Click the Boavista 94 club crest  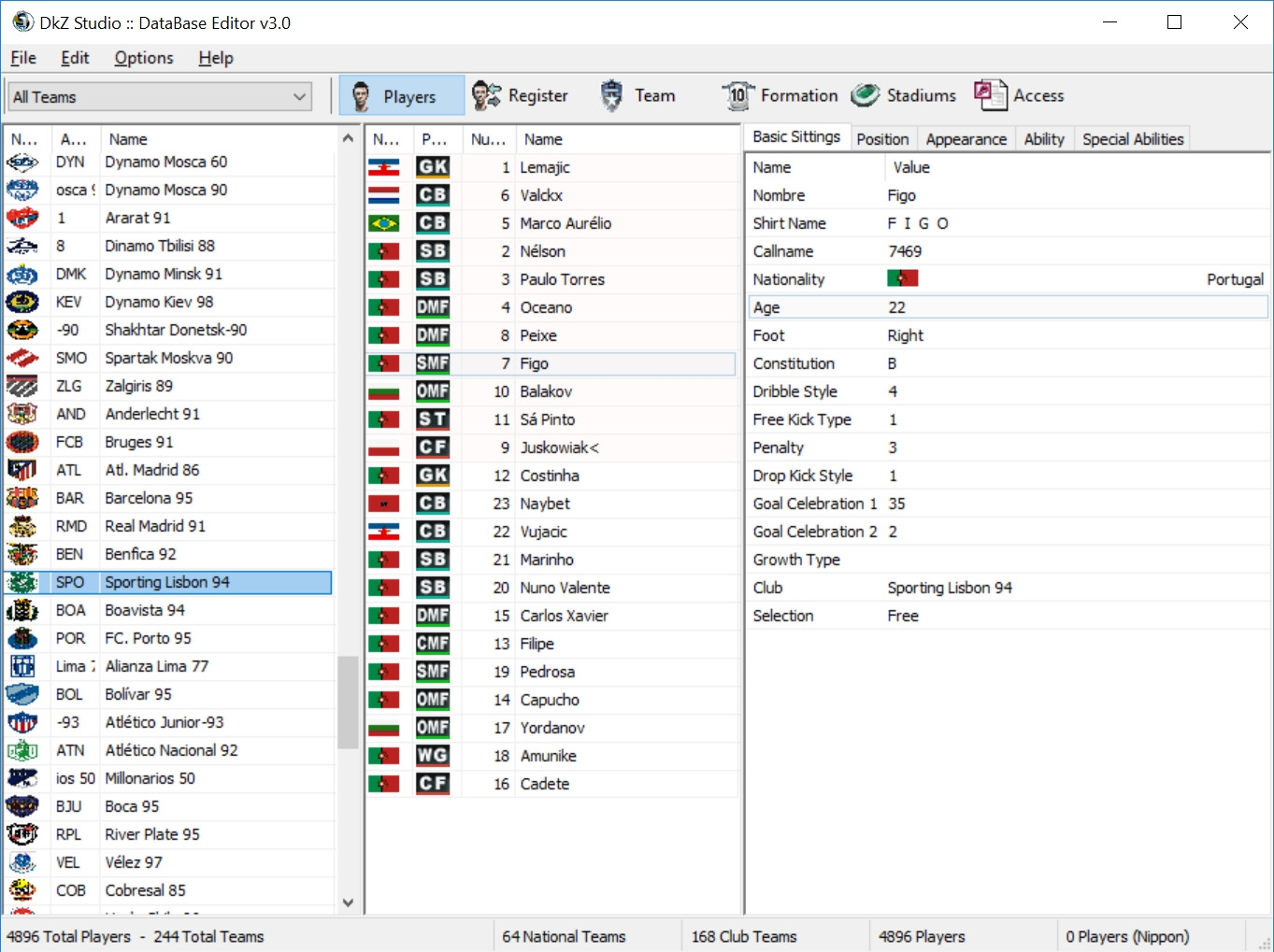pos(22,610)
